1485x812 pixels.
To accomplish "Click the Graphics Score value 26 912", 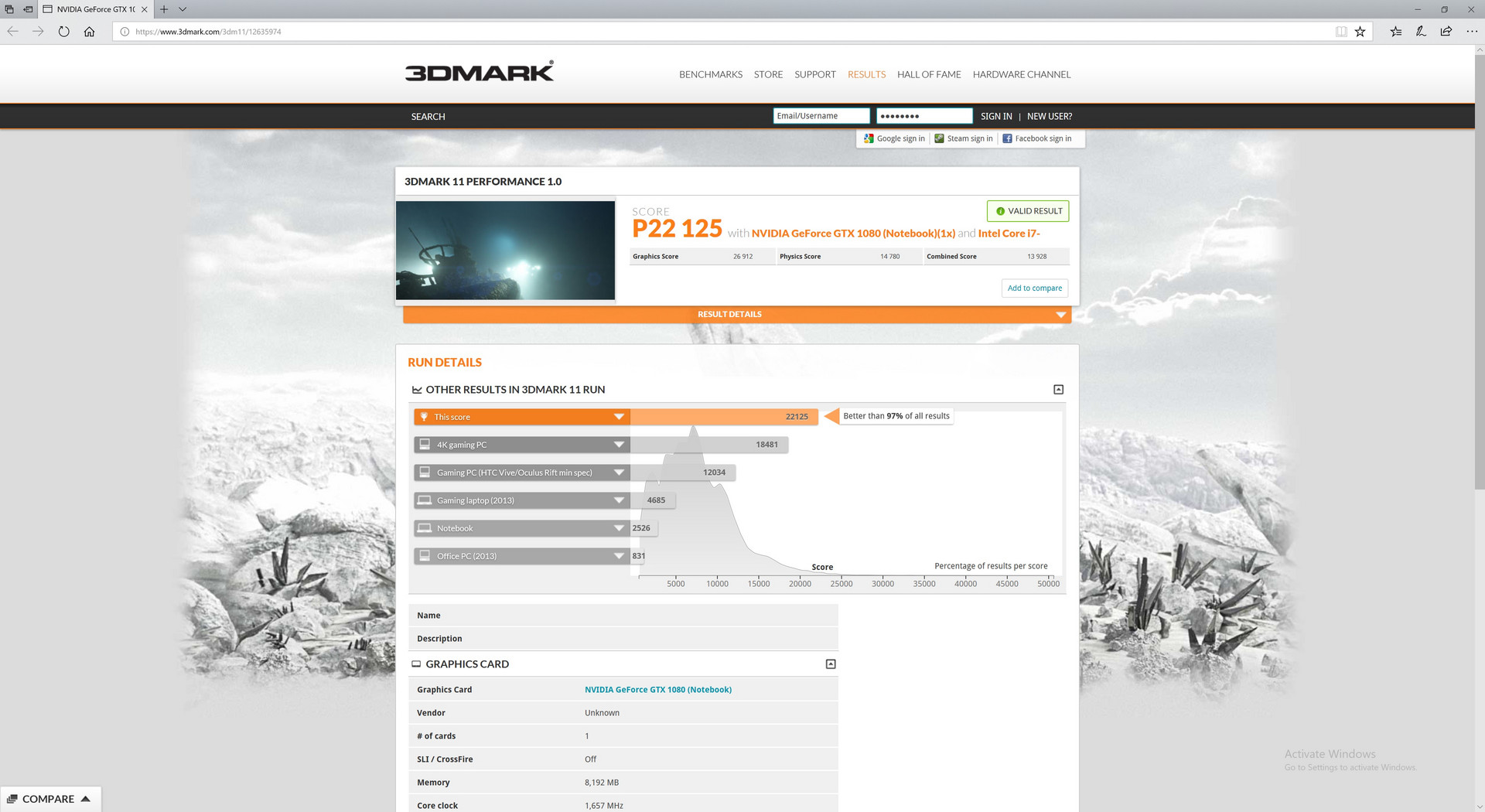I will [742, 257].
